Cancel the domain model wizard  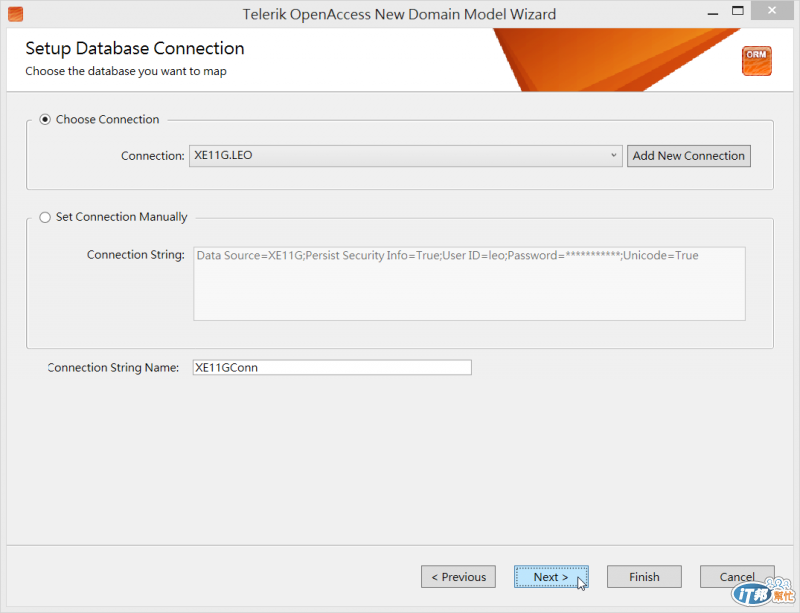click(x=737, y=577)
